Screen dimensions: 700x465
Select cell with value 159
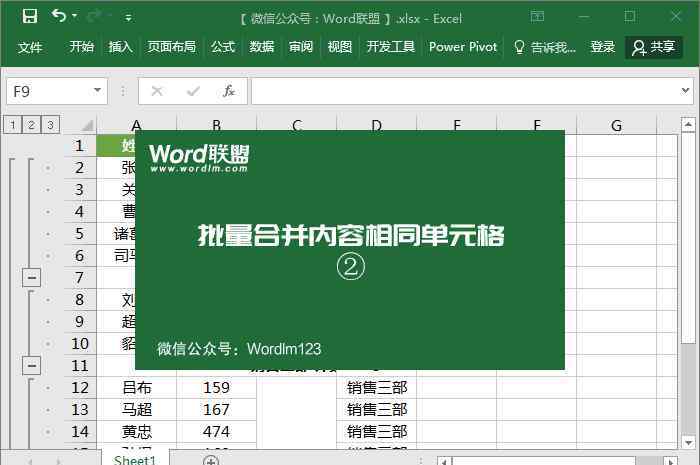tap(217, 387)
